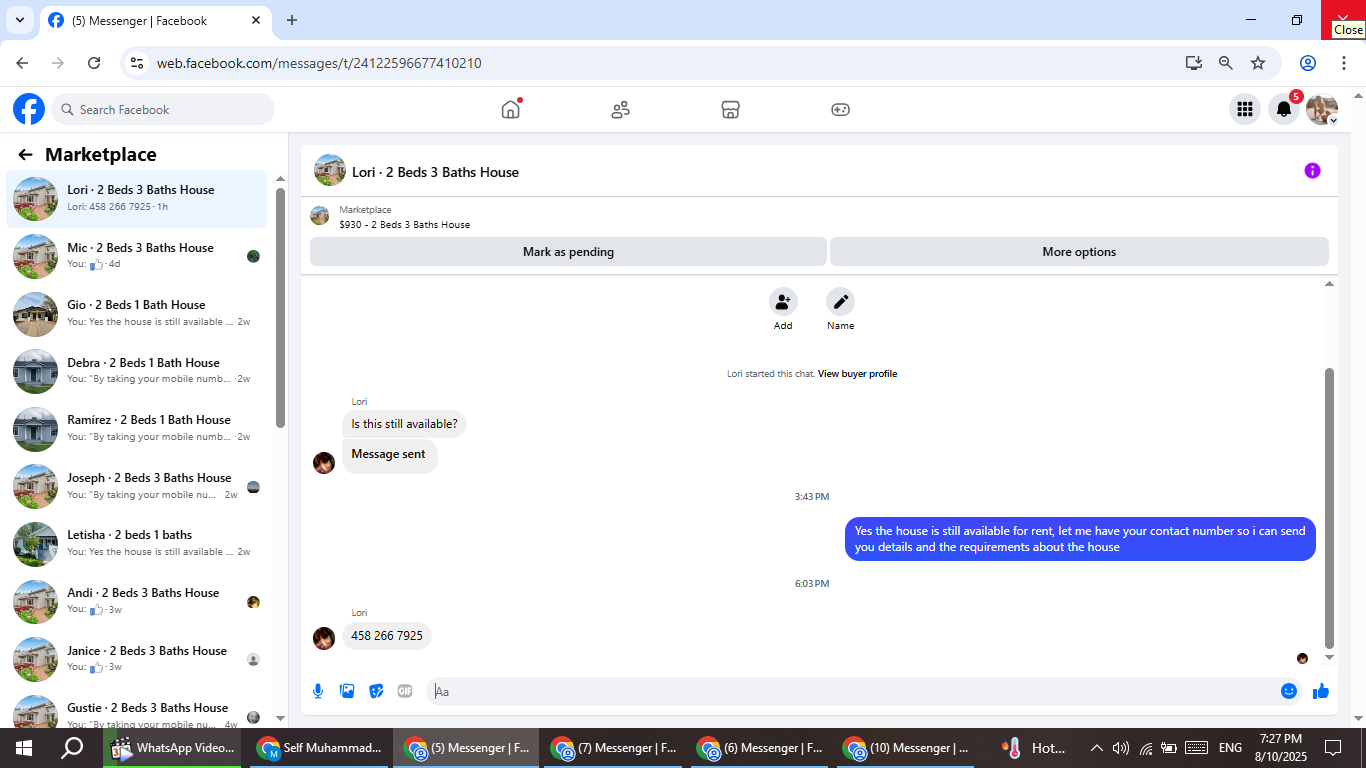Click the chat header house thumbnail
Screen dimensions: 1366x768
[x=330, y=171]
